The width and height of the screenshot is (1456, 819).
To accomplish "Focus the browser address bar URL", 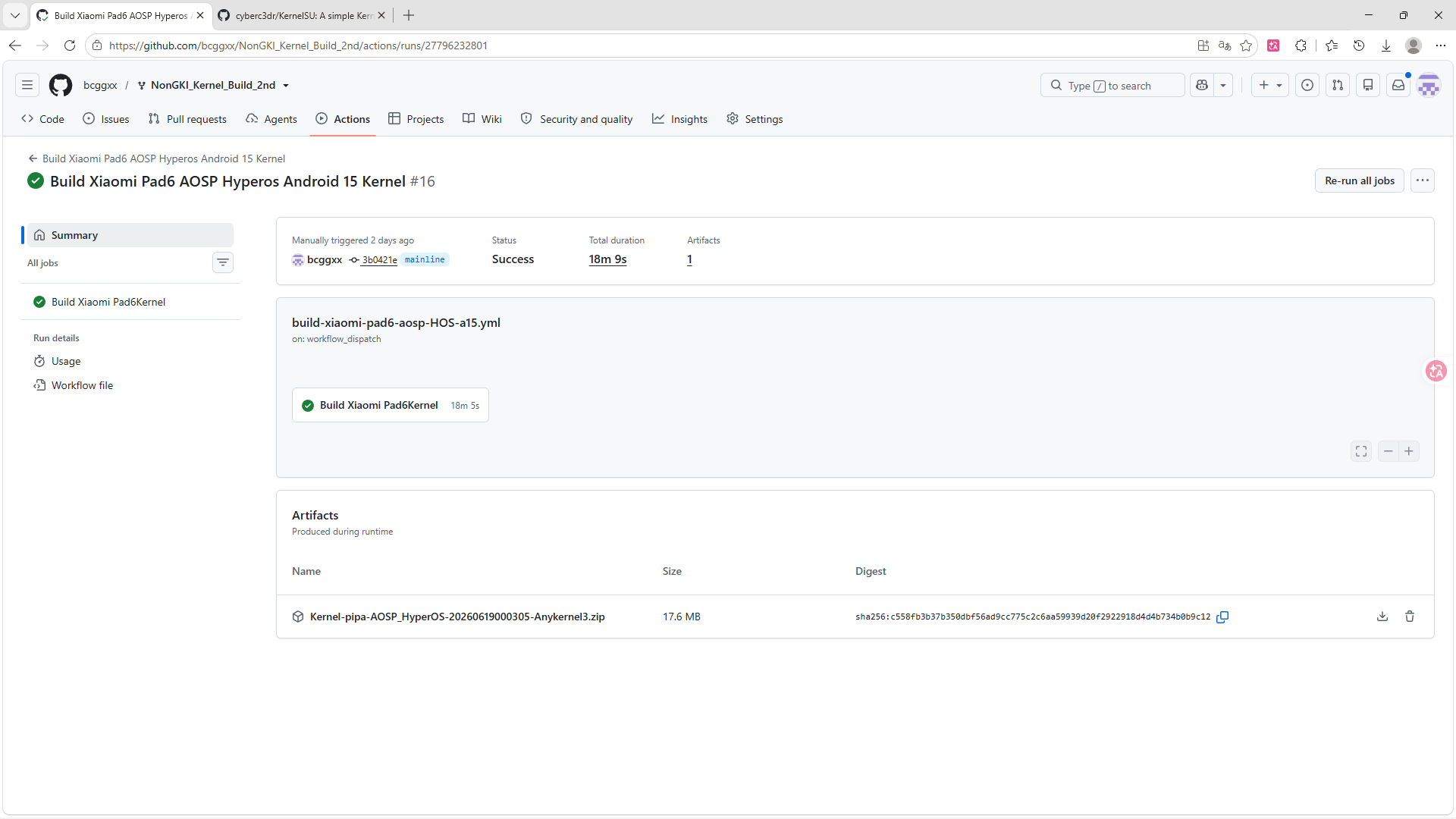I will (x=298, y=45).
